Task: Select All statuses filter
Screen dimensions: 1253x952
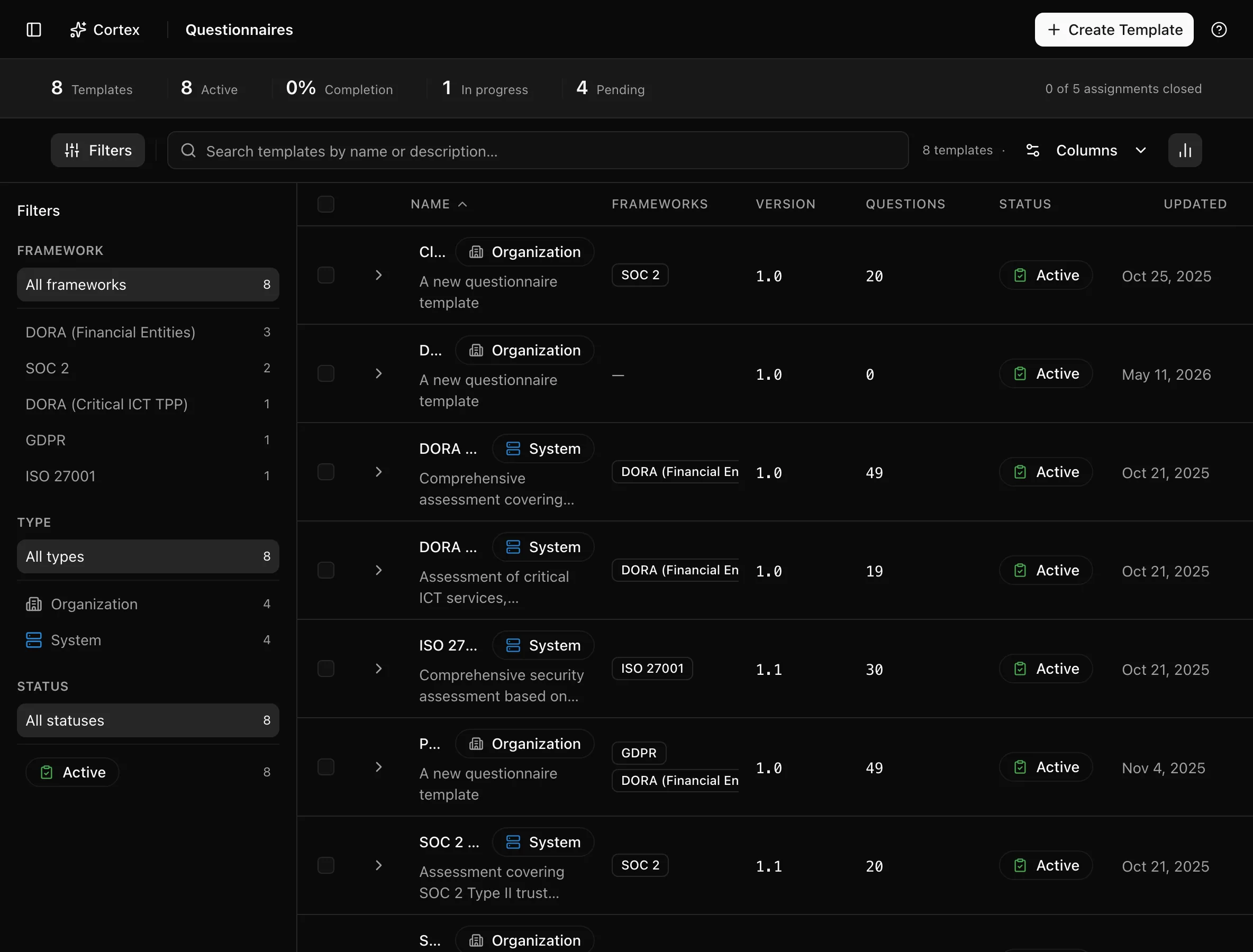Action: (148, 720)
